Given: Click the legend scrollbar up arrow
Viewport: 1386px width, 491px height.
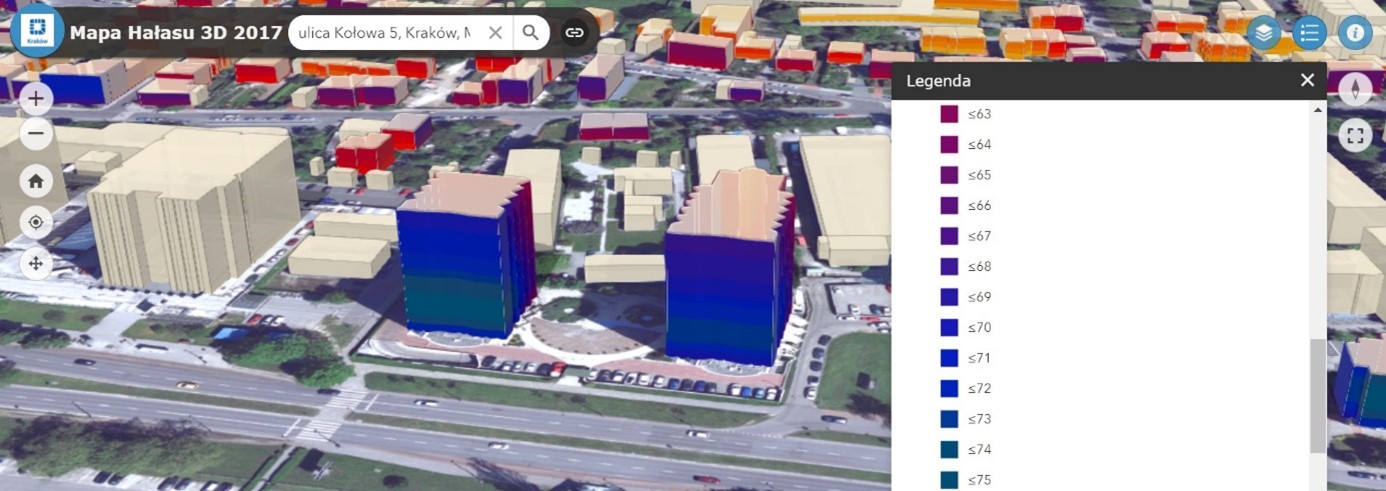Looking at the screenshot, I should pos(1318,109).
